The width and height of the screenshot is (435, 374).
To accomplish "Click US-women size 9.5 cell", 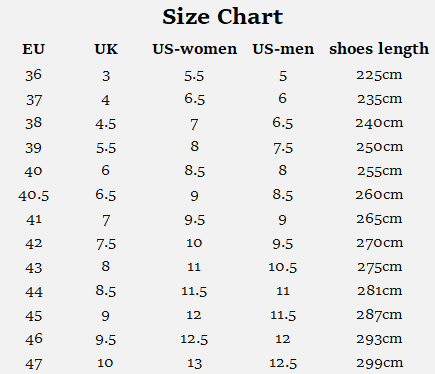I will coord(195,220).
